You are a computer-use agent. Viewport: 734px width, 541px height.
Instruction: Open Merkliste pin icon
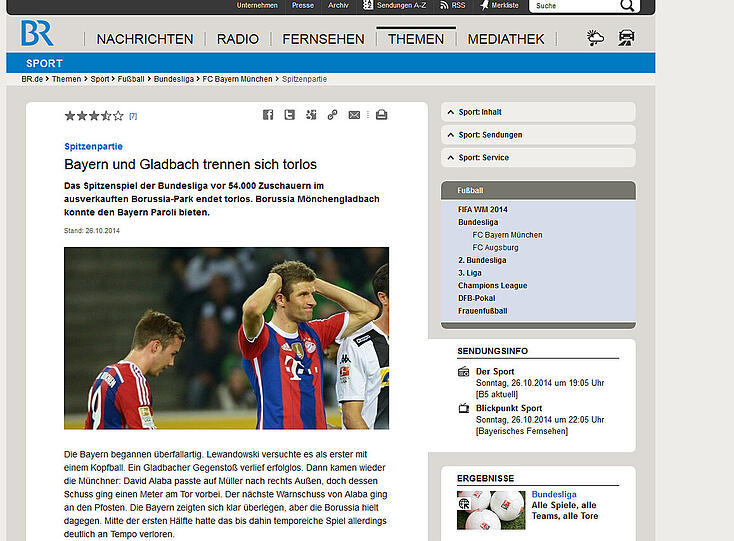[x=484, y=5]
